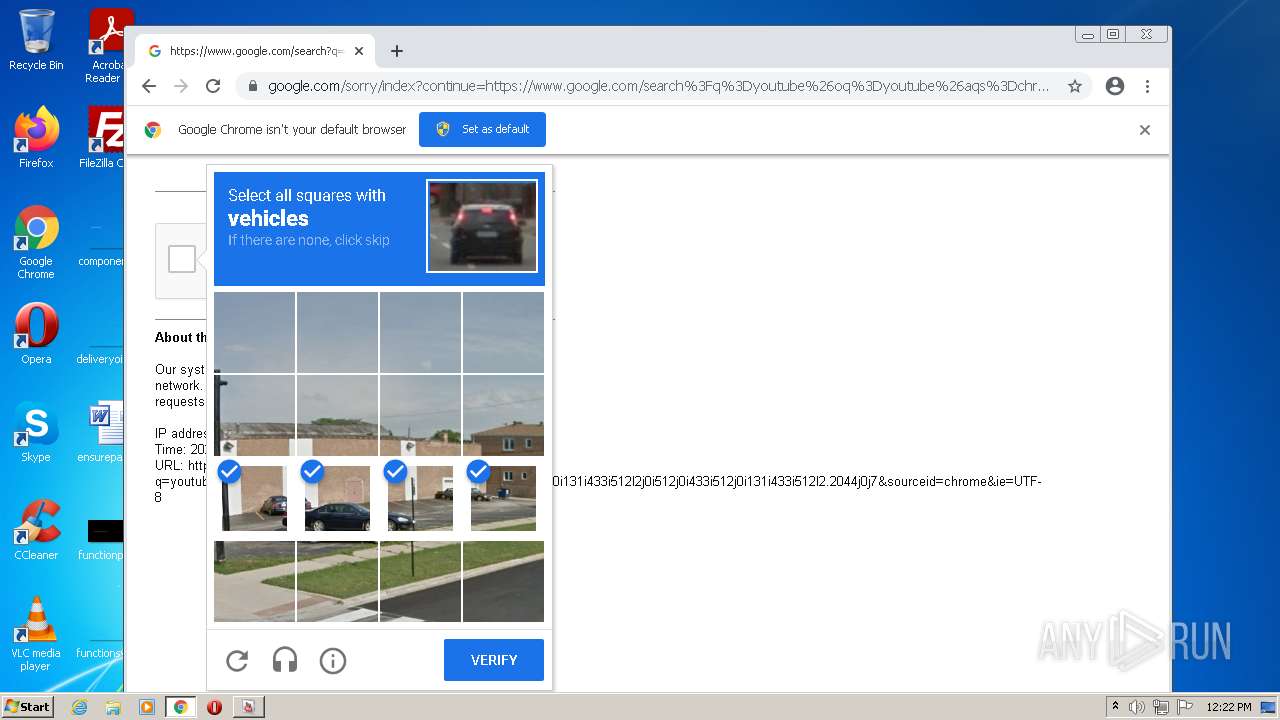The height and width of the screenshot is (720, 1280).
Task: Open Recycle Bin desktop icon
Action: tap(36, 40)
